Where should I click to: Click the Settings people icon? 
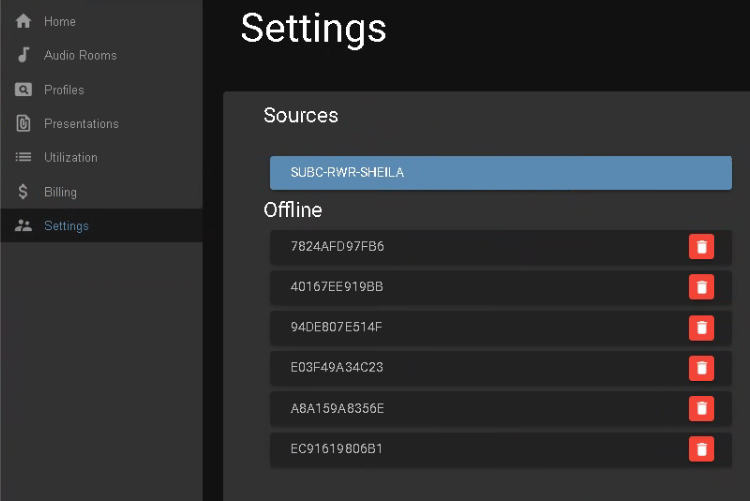click(23, 226)
